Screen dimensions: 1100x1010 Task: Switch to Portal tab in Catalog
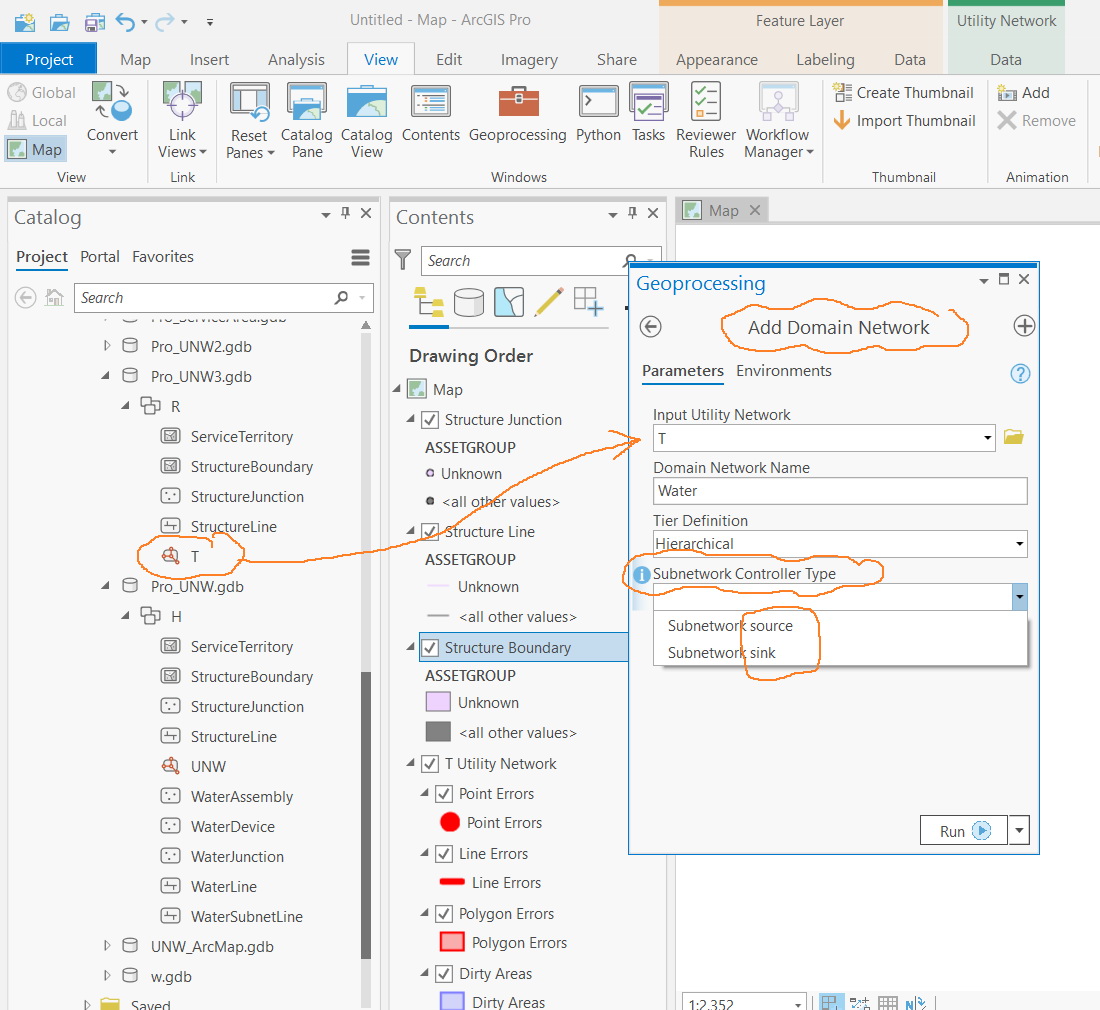point(100,257)
